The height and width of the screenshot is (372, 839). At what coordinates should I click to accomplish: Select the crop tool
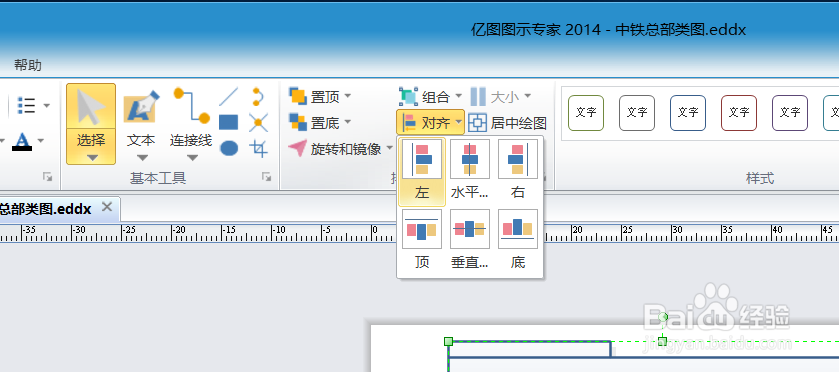[258, 148]
